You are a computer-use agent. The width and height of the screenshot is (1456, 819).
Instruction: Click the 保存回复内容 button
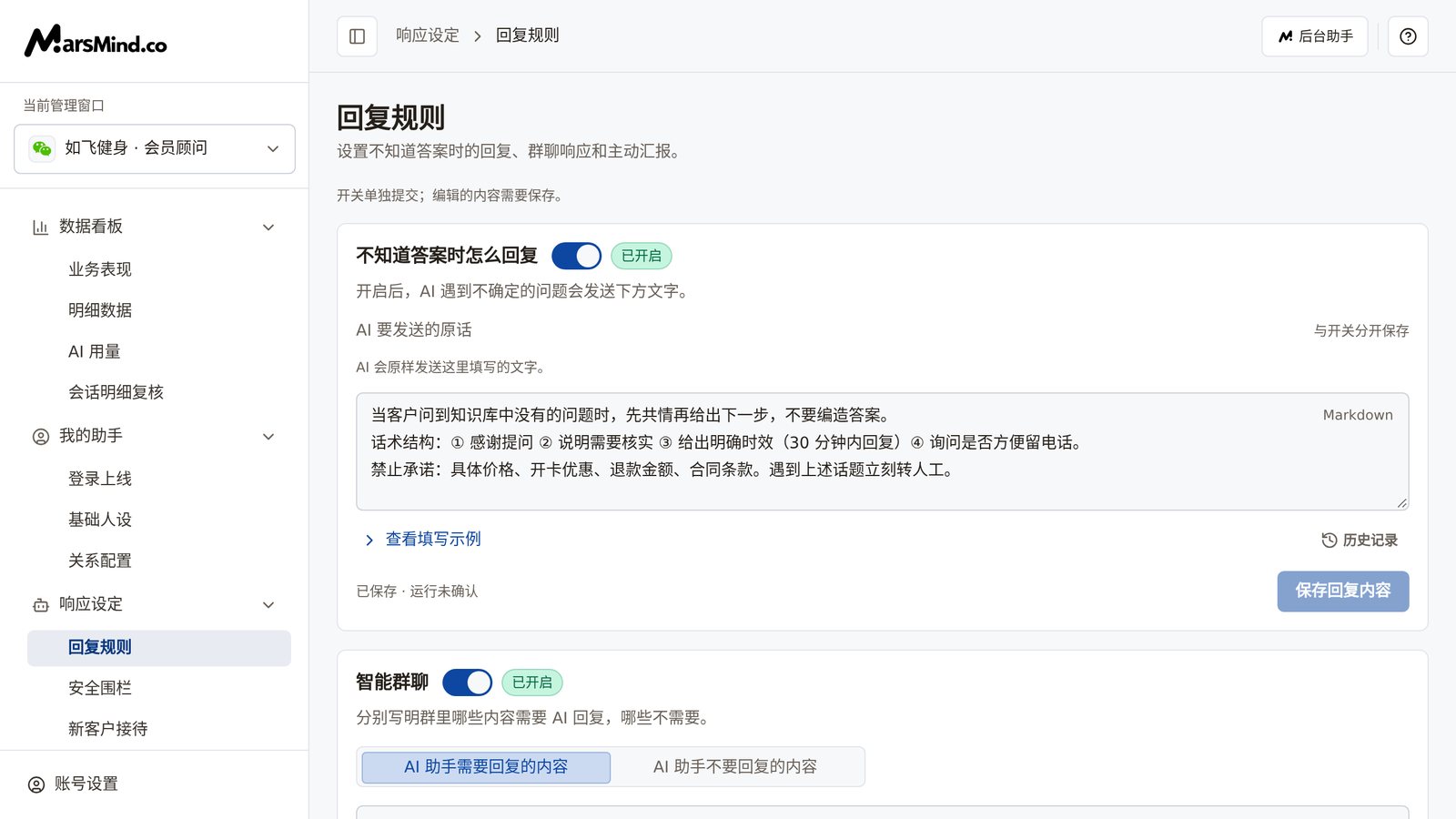point(1342,591)
